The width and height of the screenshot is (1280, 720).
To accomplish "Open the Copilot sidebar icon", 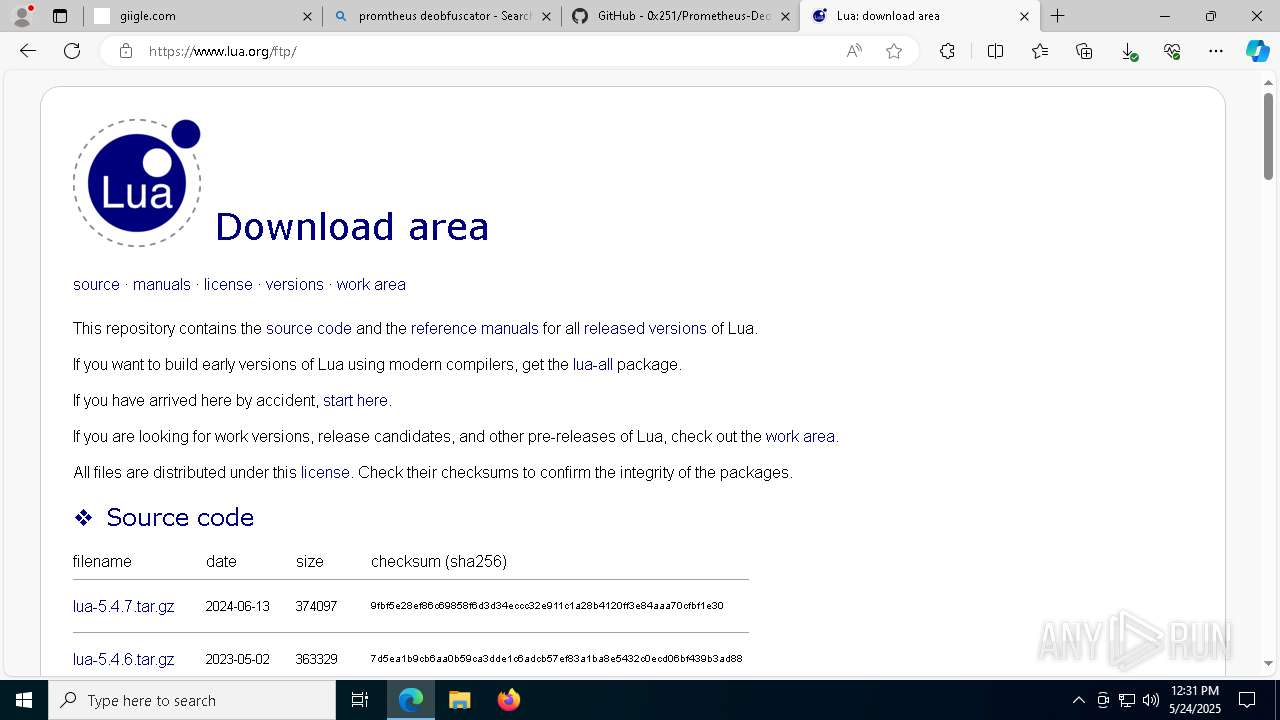I will point(1257,51).
